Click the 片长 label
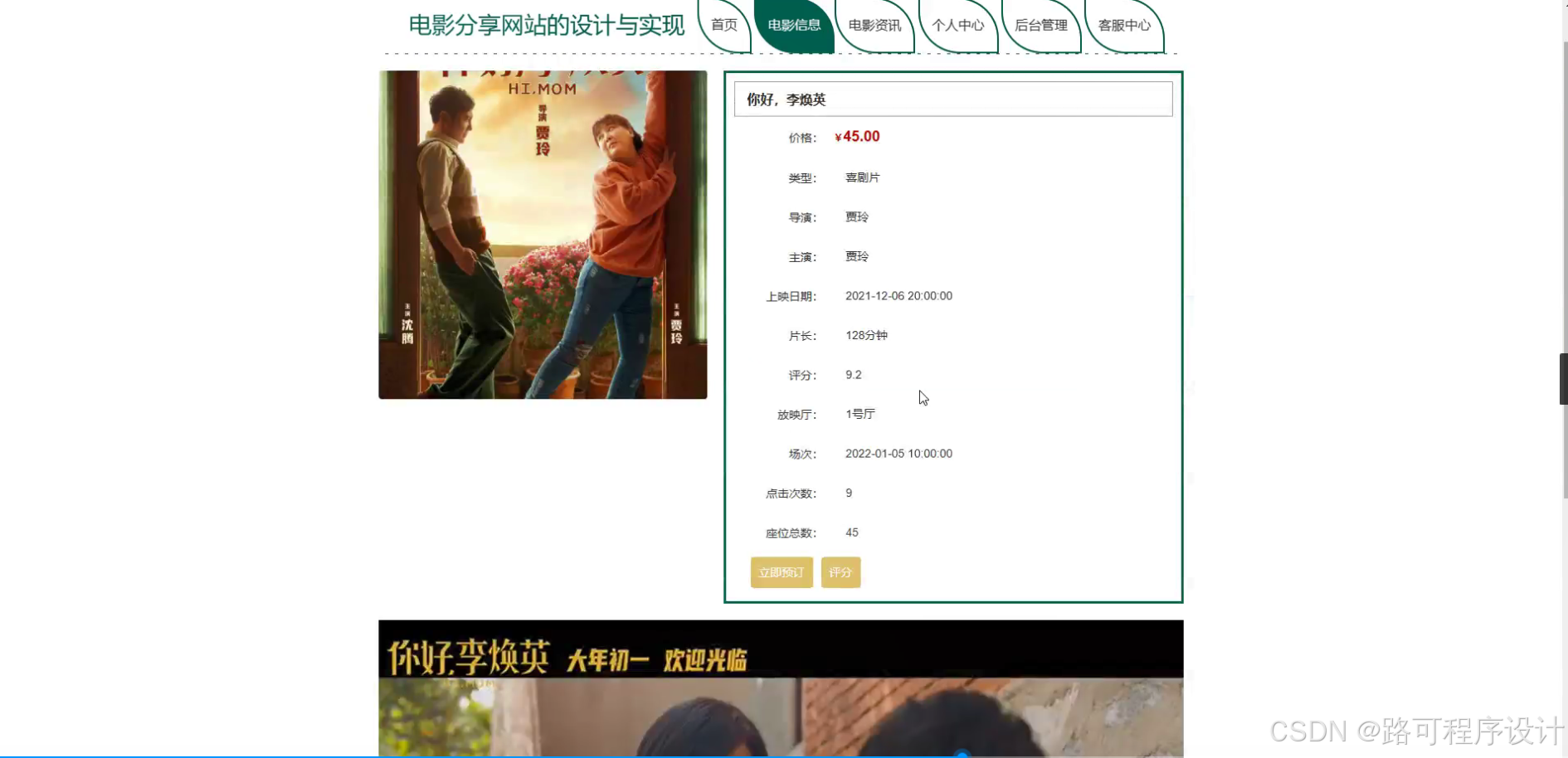Screen dimensions: 1568x758 click(802, 336)
